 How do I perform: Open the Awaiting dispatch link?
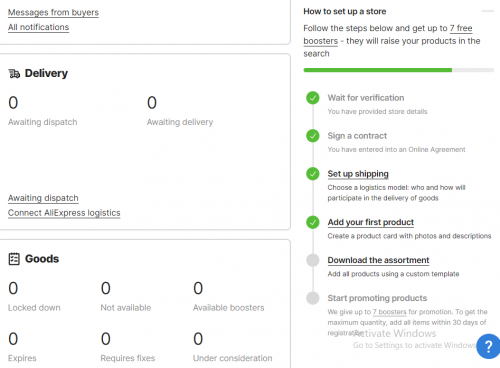tap(43, 198)
